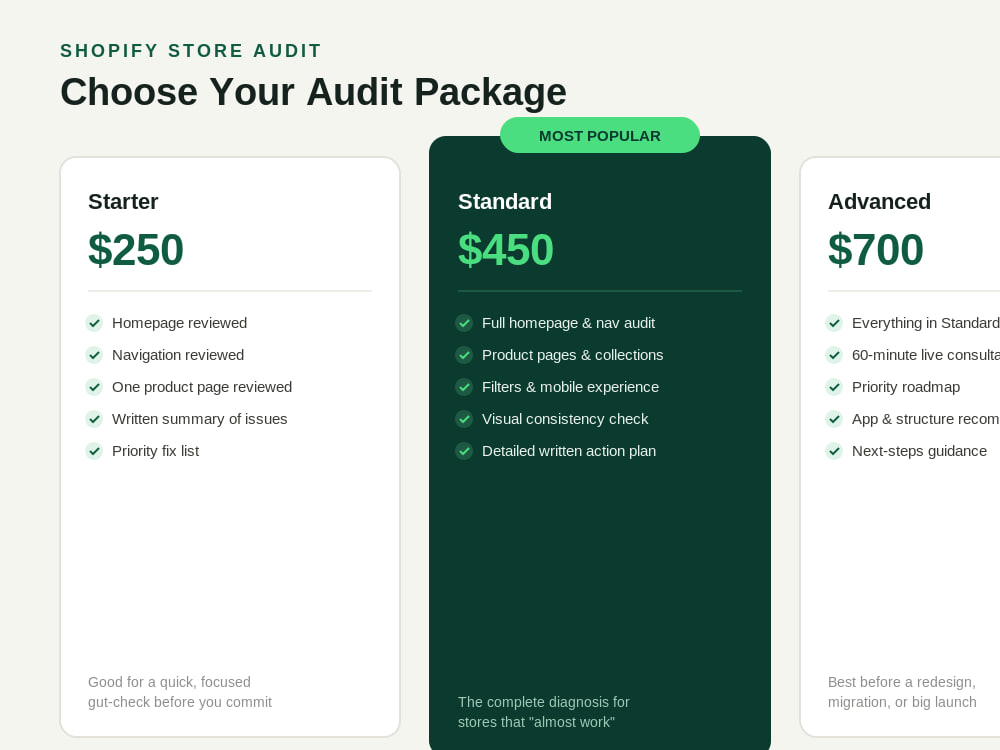
Task: Click the Full homepage & nav audit text
Action: pyautogui.click(x=568, y=323)
